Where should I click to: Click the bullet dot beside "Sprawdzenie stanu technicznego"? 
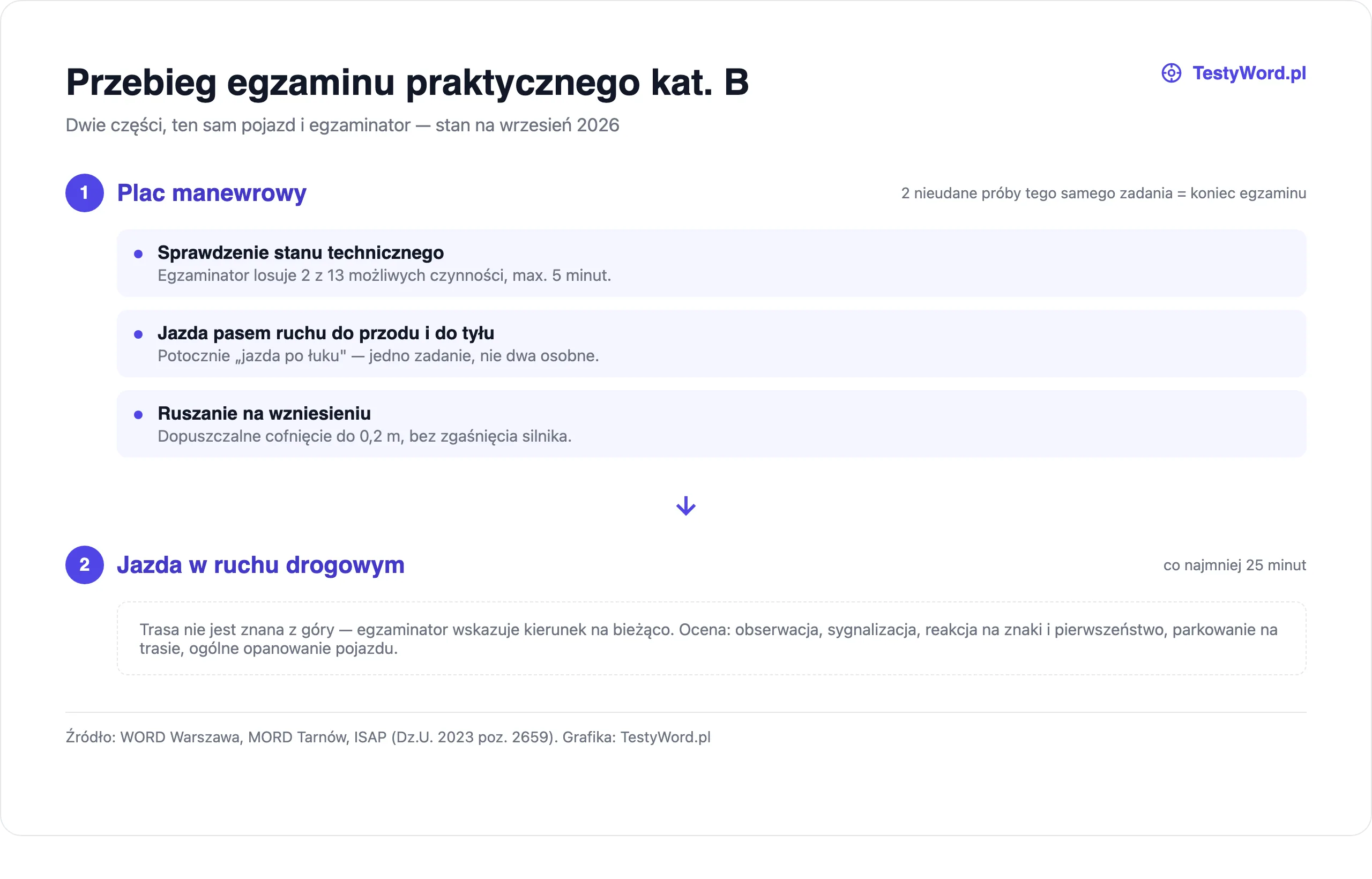[138, 254]
